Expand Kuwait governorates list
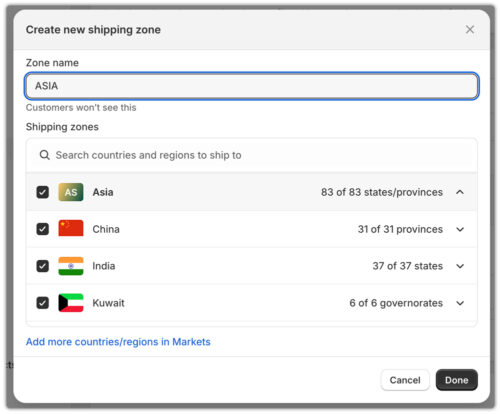Image resolution: width=500 pixels, height=414 pixels. [x=460, y=303]
